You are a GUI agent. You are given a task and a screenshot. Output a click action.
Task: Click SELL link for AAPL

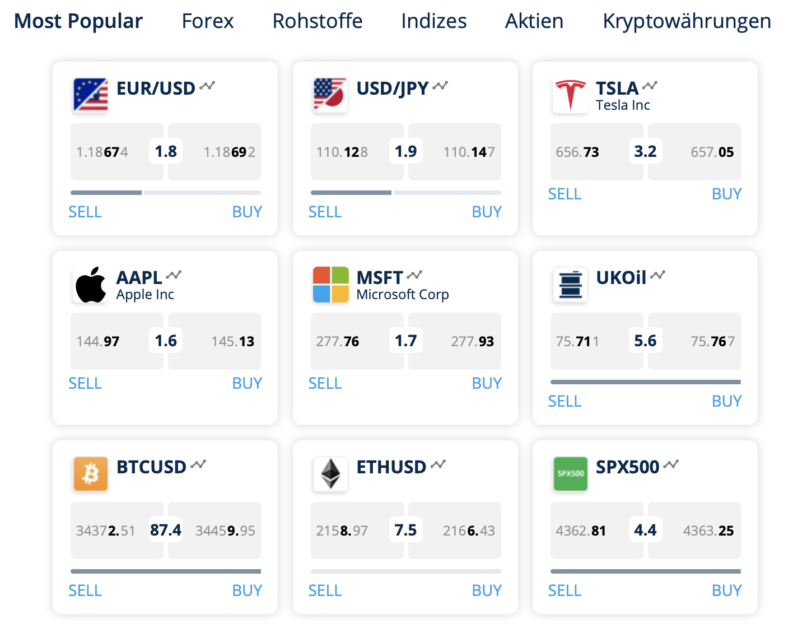click(85, 383)
